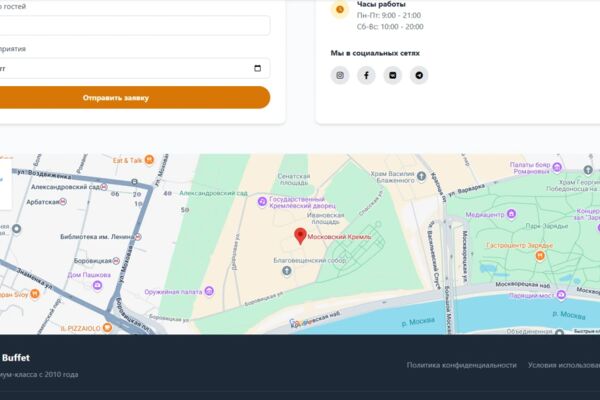The width and height of the screenshot is (600, 400).
Task: Click the Мы в социальных сетях heading
Action: point(375,53)
